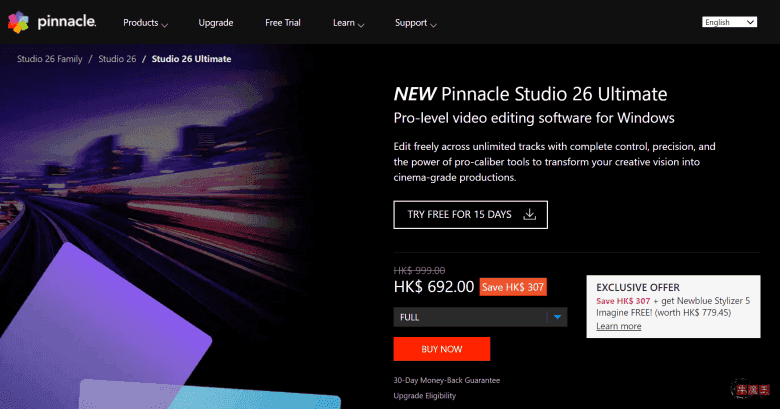Go to Studio 26 breadcrumb link
The height and width of the screenshot is (409, 780).
[119, 59]
